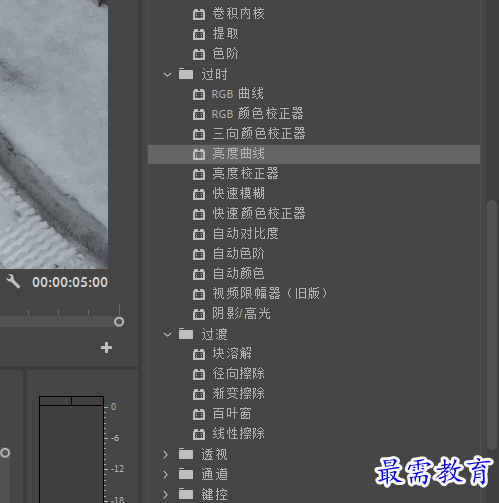Click the 00:00:05:00 duration timecode
Image resolution: width=499 pixels, height=503 pixels.
70,282
